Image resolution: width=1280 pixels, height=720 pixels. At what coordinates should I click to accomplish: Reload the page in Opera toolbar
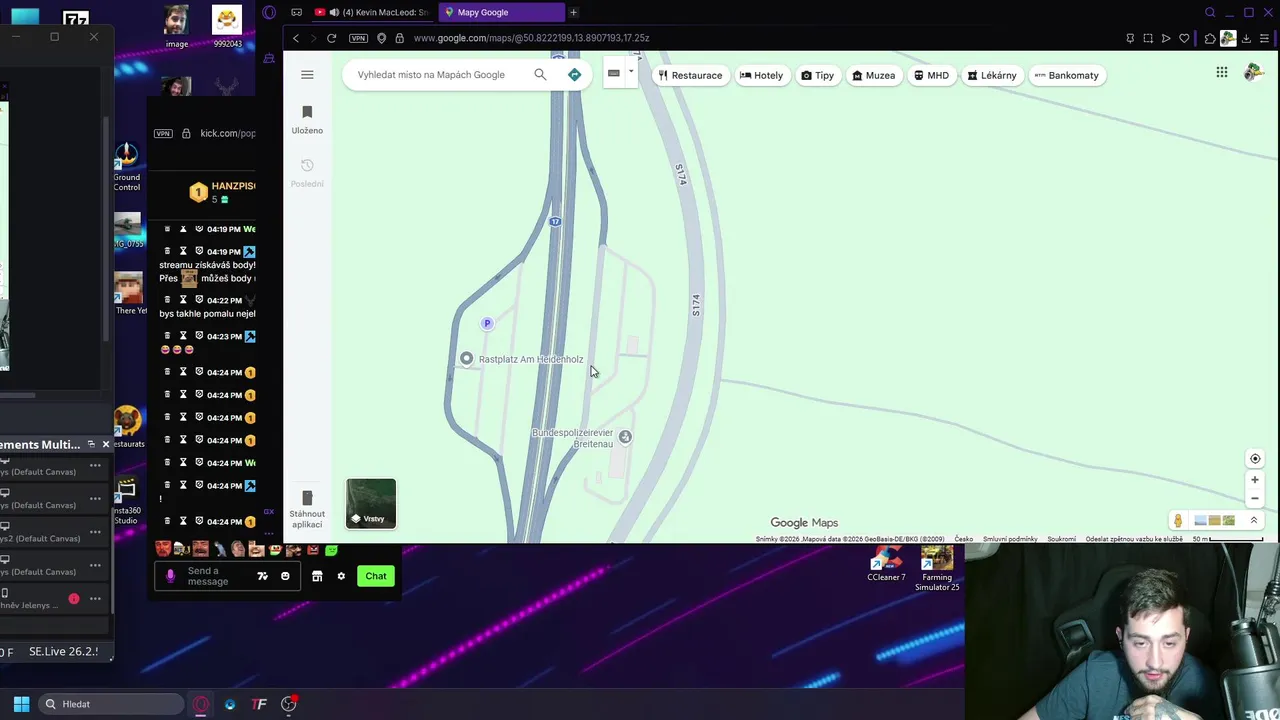coord(331,38)
